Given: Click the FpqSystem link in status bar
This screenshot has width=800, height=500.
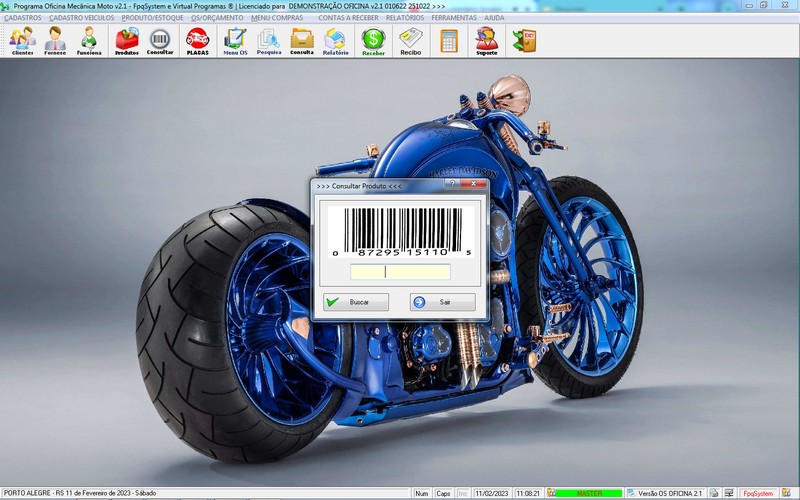Looking at the screenshot, I should pos(758,493).
